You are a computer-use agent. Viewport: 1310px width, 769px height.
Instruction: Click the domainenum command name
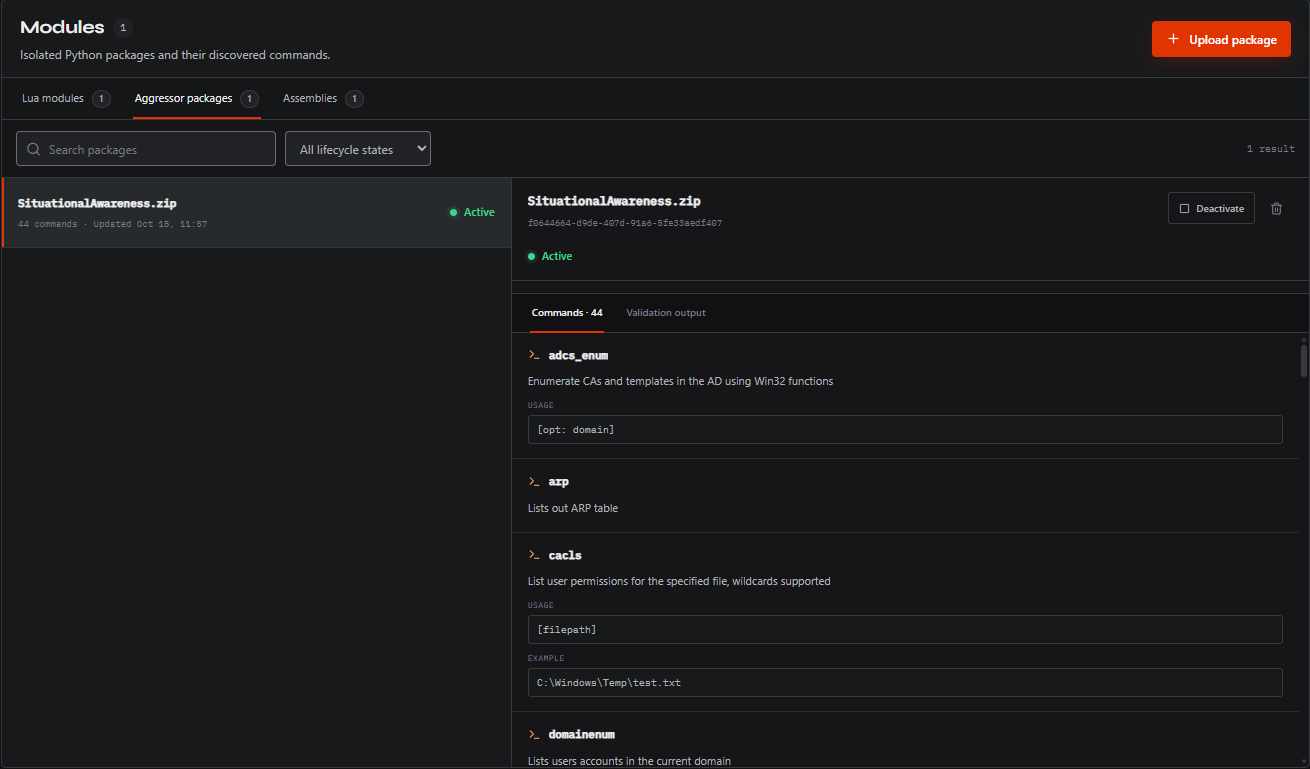point(582,734)
